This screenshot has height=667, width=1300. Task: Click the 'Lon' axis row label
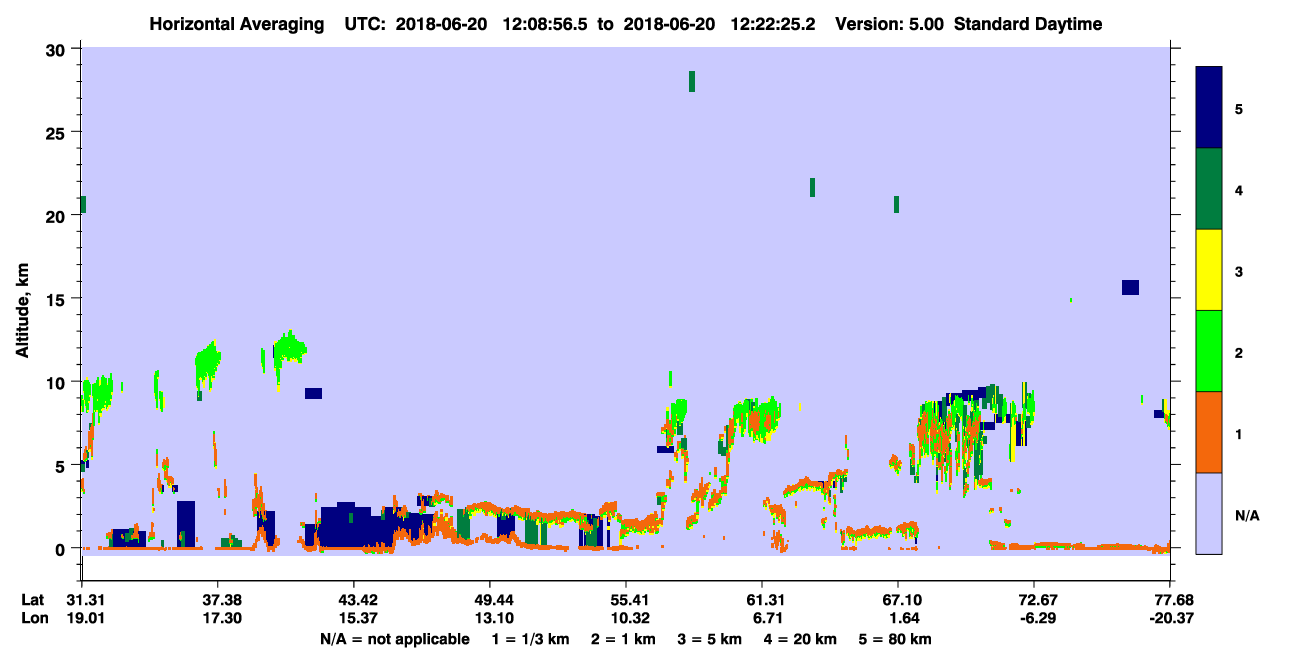pyautogui.click(x=34, y=618)
